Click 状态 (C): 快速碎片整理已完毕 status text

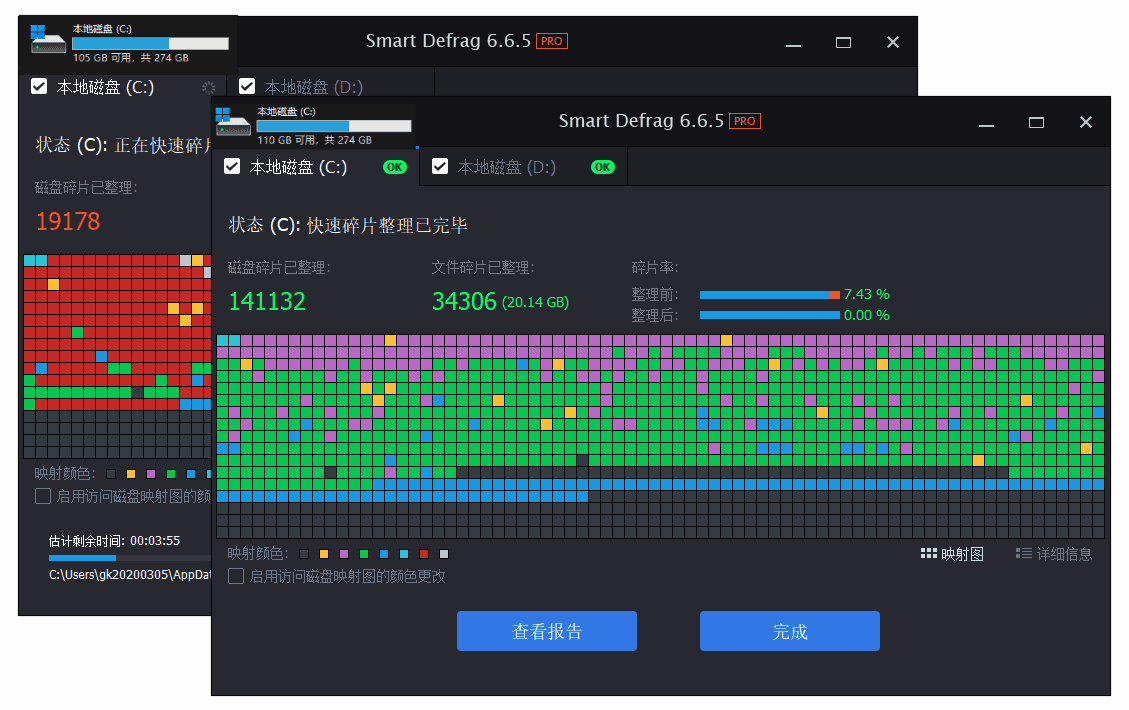[348, 225]
